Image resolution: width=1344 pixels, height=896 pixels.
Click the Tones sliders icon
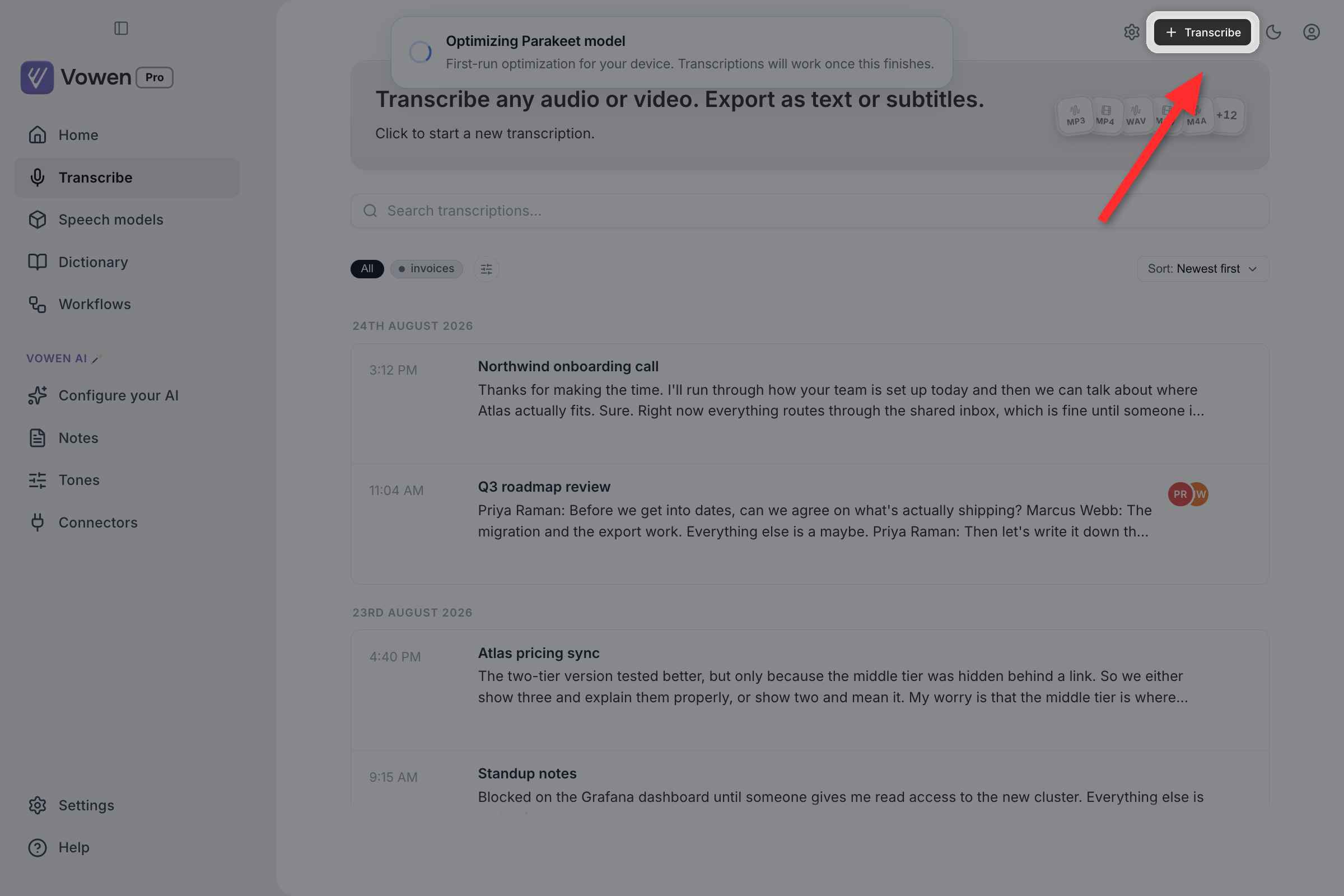[37, 480]
